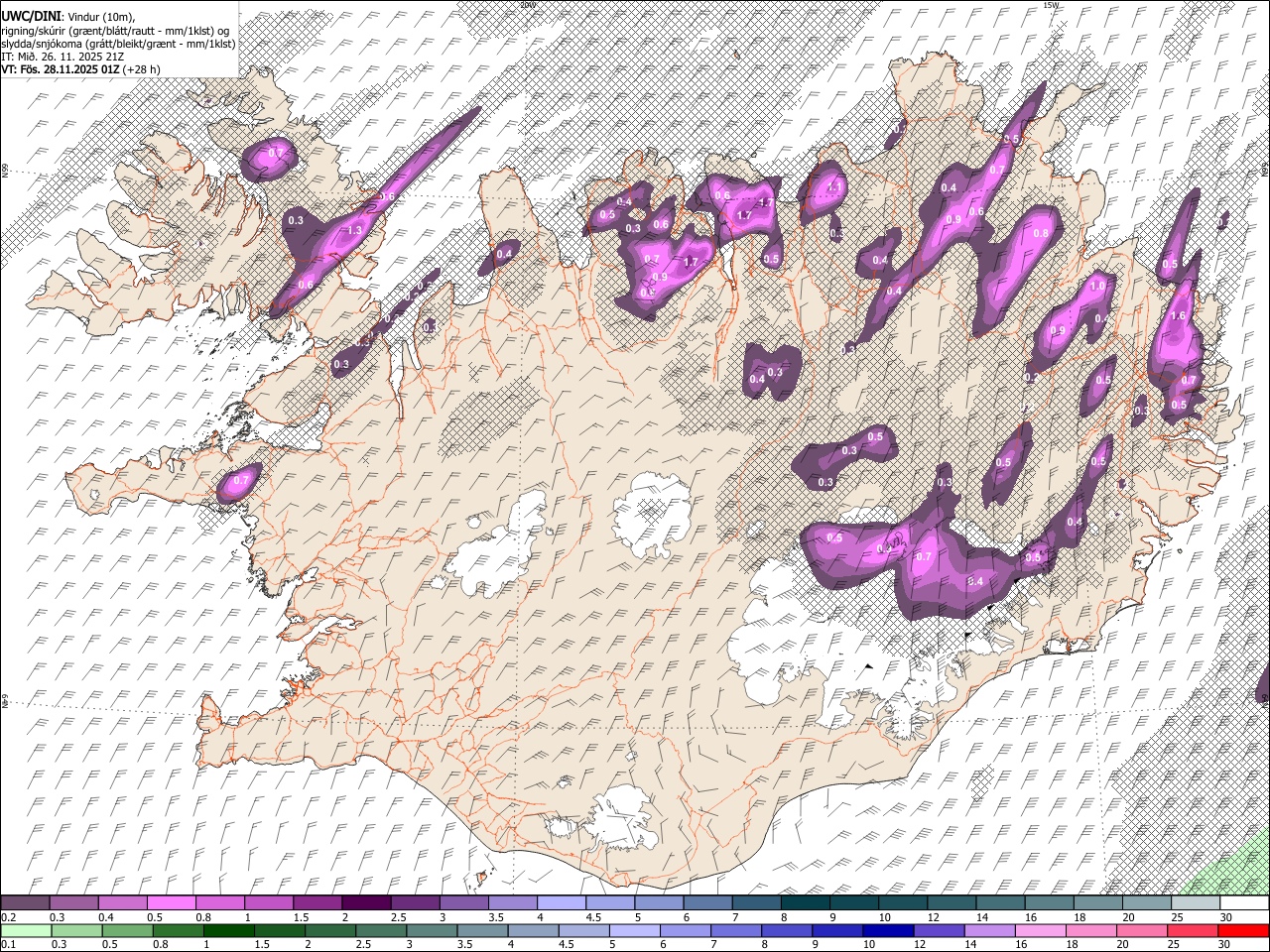The width and height of the screenshot is (1270, 952).
Task: Click the 1.0 snowfall value on the map
Action: click(1097, 286)
